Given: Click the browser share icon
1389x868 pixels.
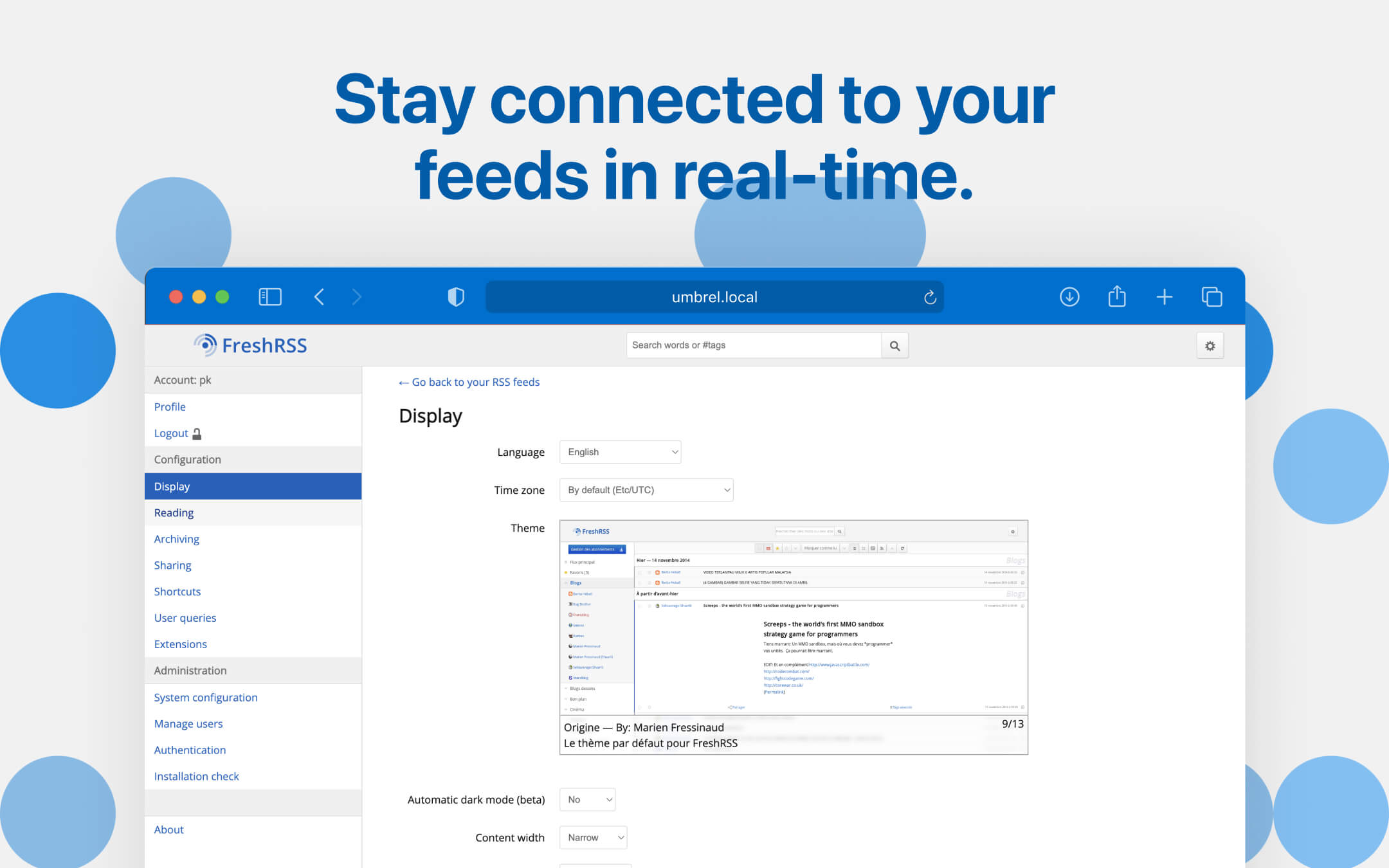Looking at the screenshot, I should pos(1117,296).
